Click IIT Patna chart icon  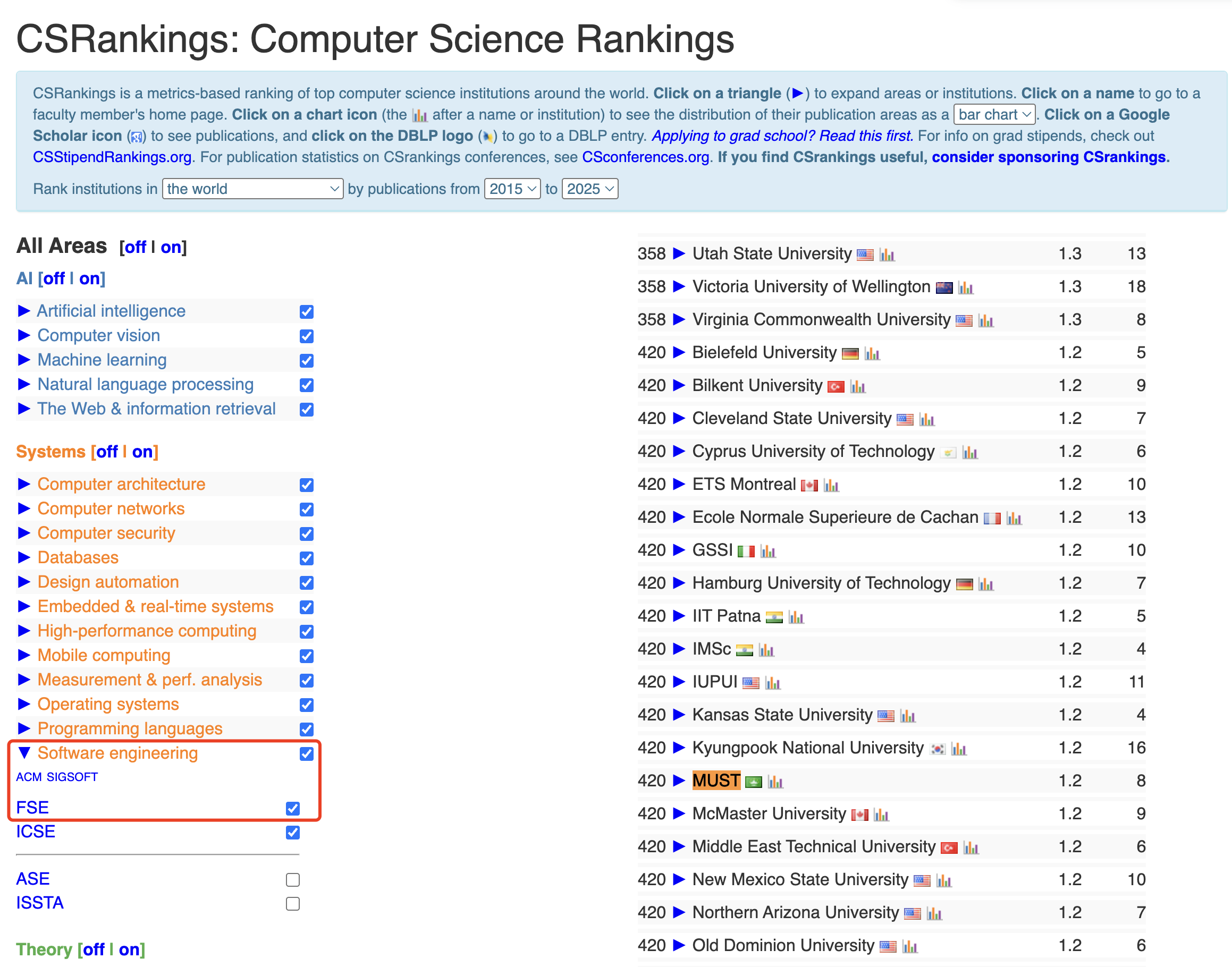pyautogui.click(x=796, y=616)
